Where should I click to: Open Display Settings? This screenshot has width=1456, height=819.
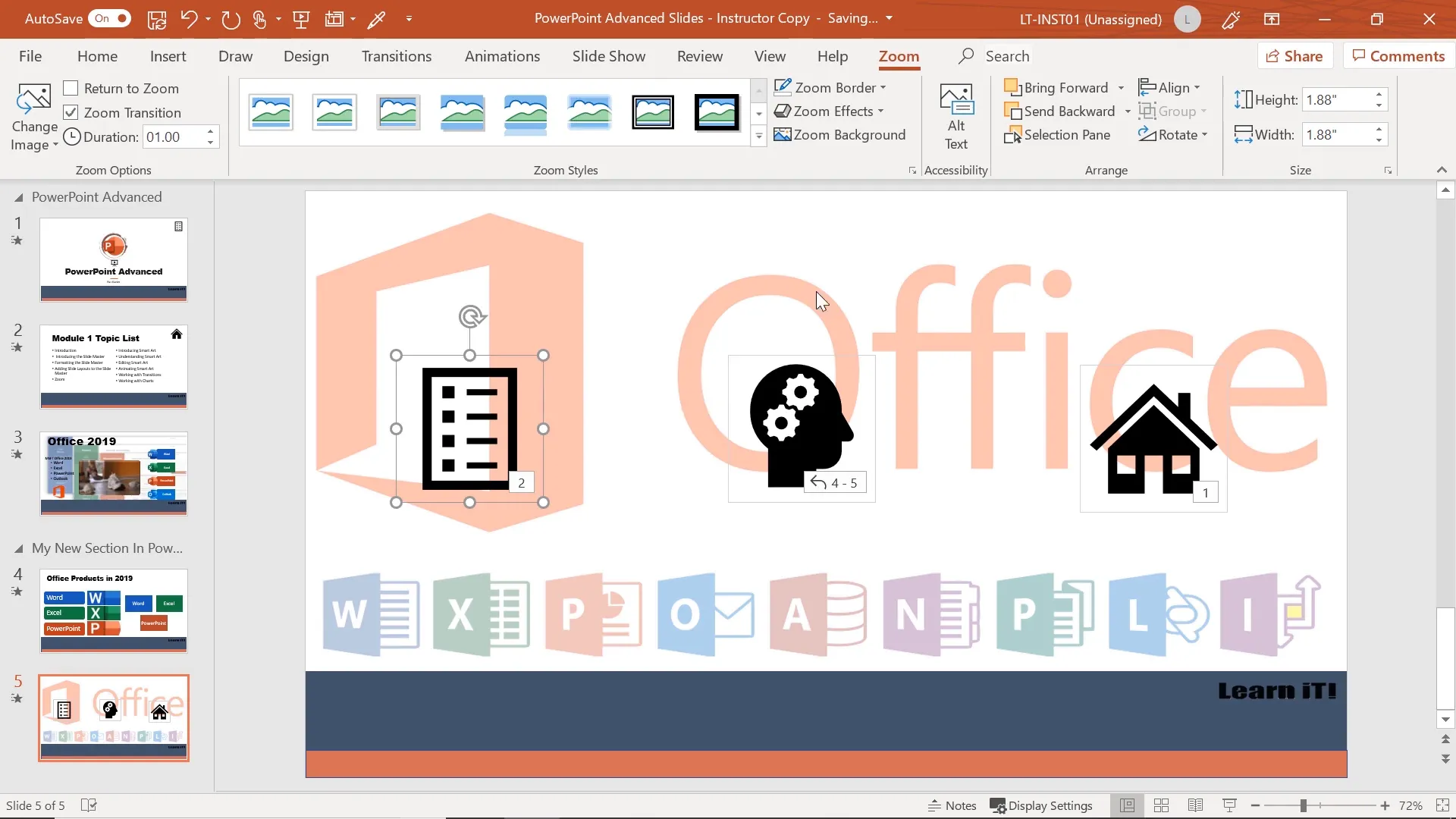pyautogui.click(x=1041, y=805)
